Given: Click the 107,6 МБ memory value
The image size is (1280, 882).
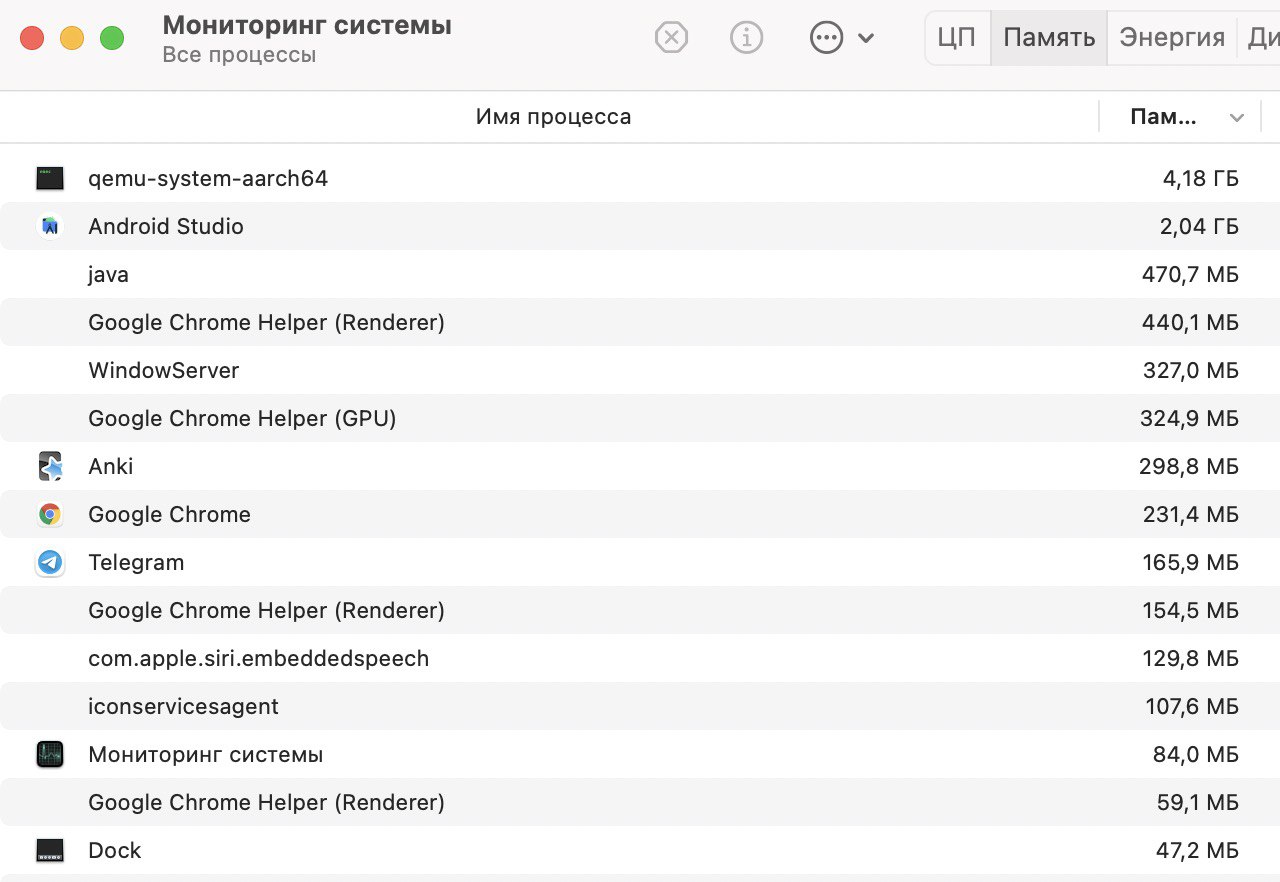Looking at the screenshot, I should tap(1192, 706).
